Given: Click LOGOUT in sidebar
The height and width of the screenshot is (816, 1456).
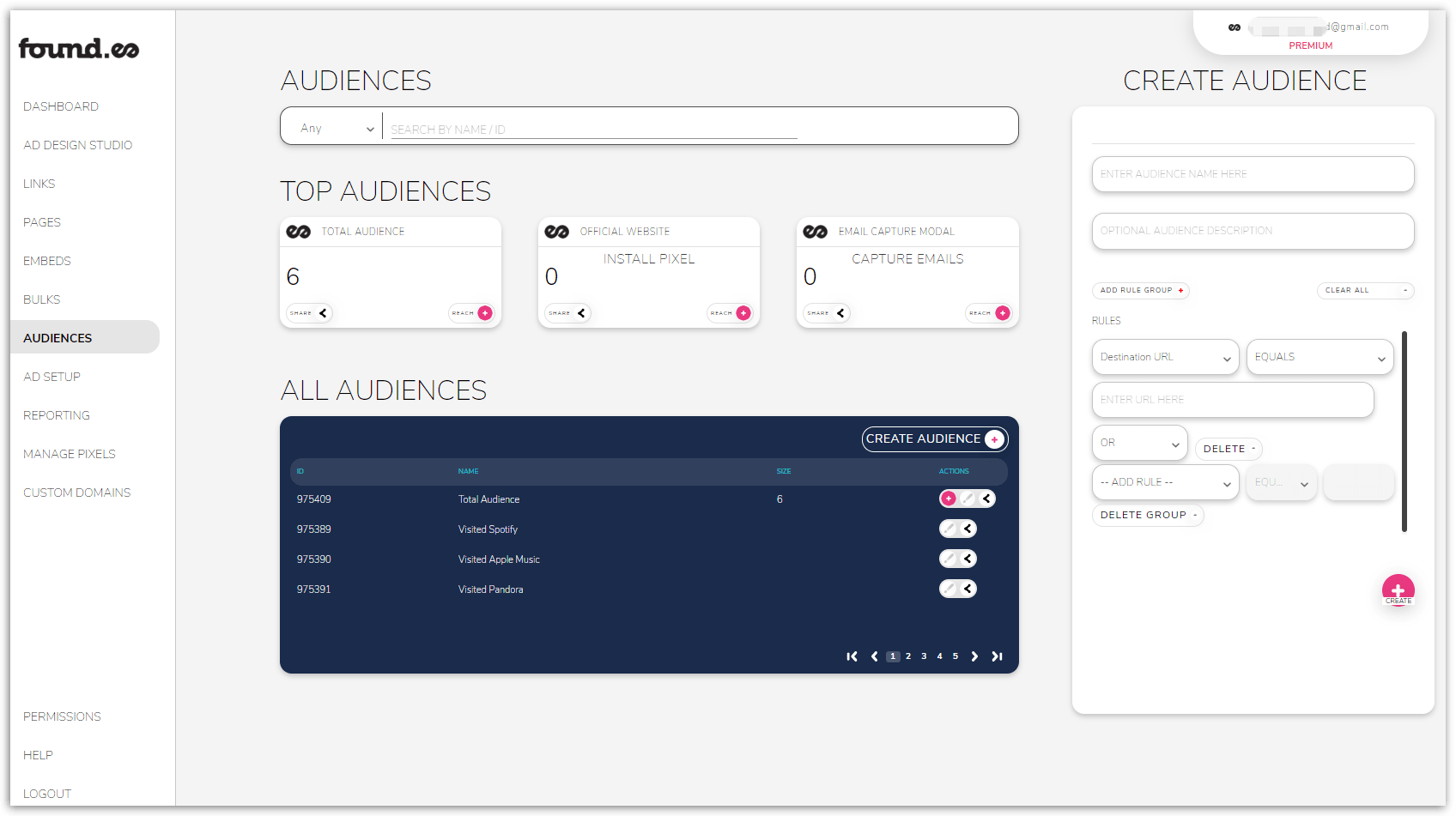Looking at the screenshot, I should [x=47, y=794].
